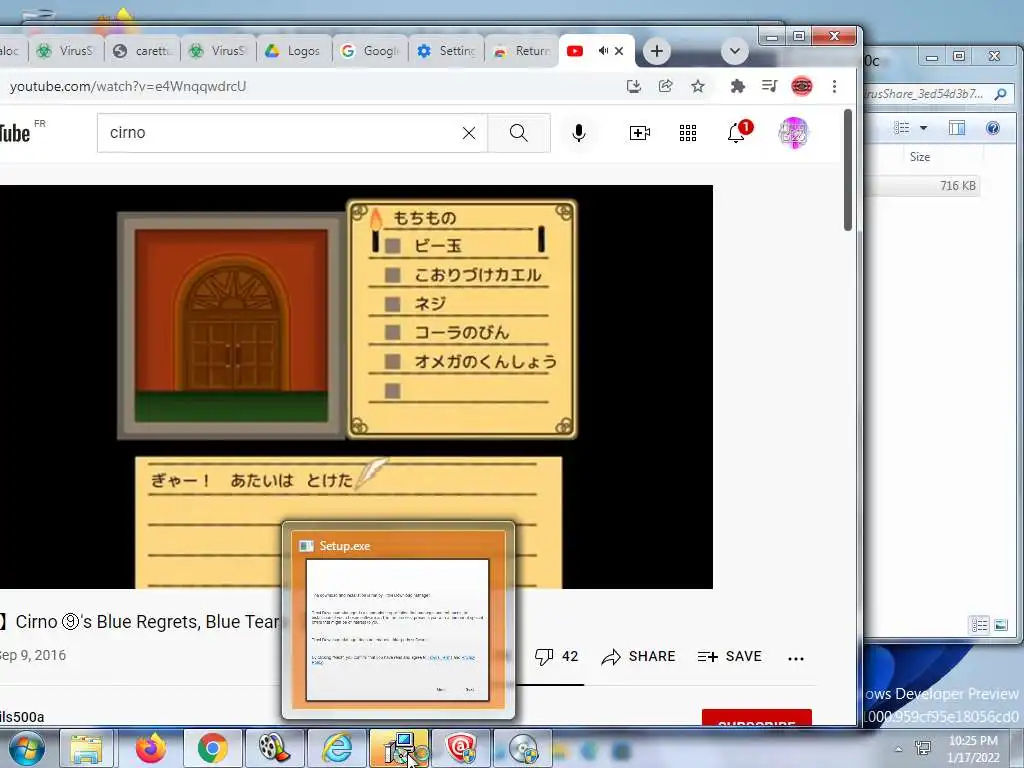Close the active YouTube tab

[x=619, y=51]
